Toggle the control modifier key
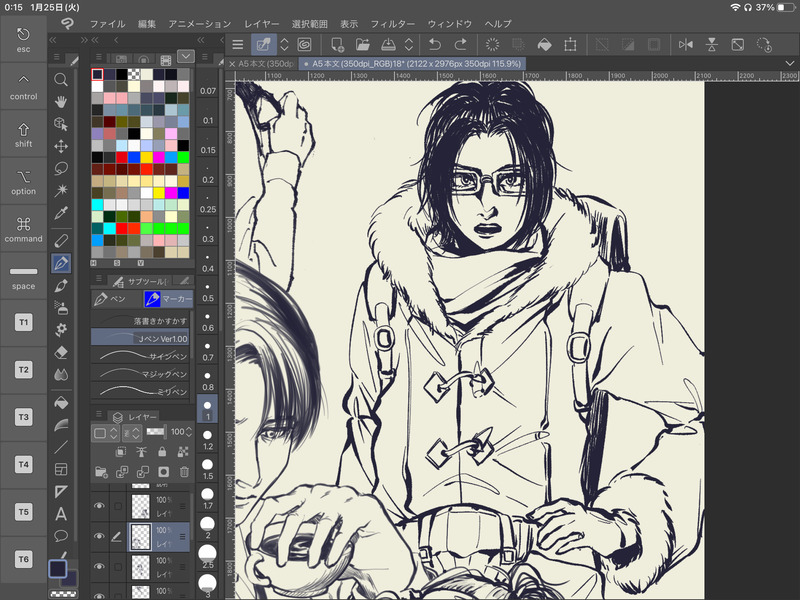This screenshot has height=600, width=800. coord(23,87)
